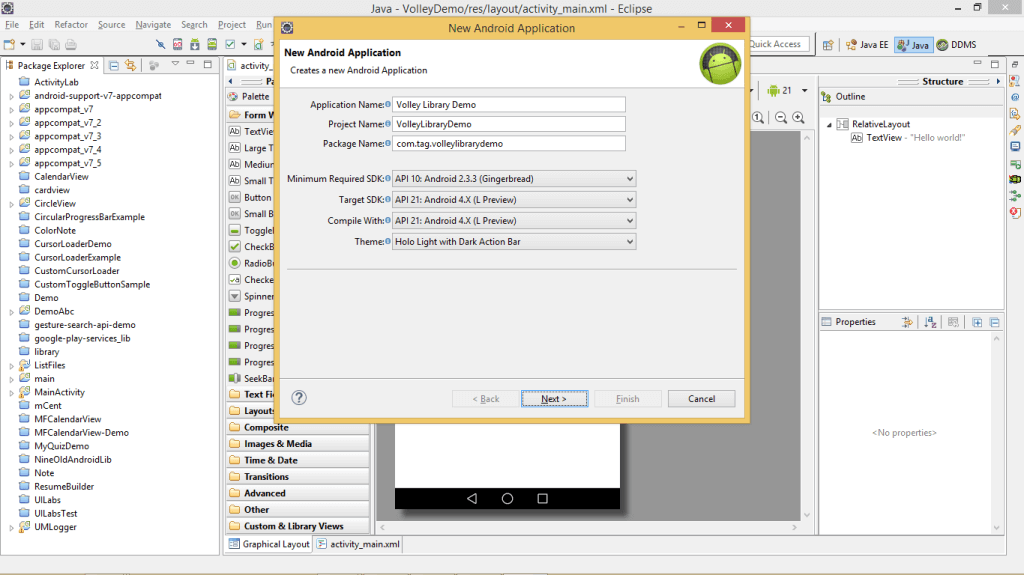This screenshot has height=575, width=1024.
Task: Click the Zoom Out magnifier in layout editor
Action: pos(781,118)
